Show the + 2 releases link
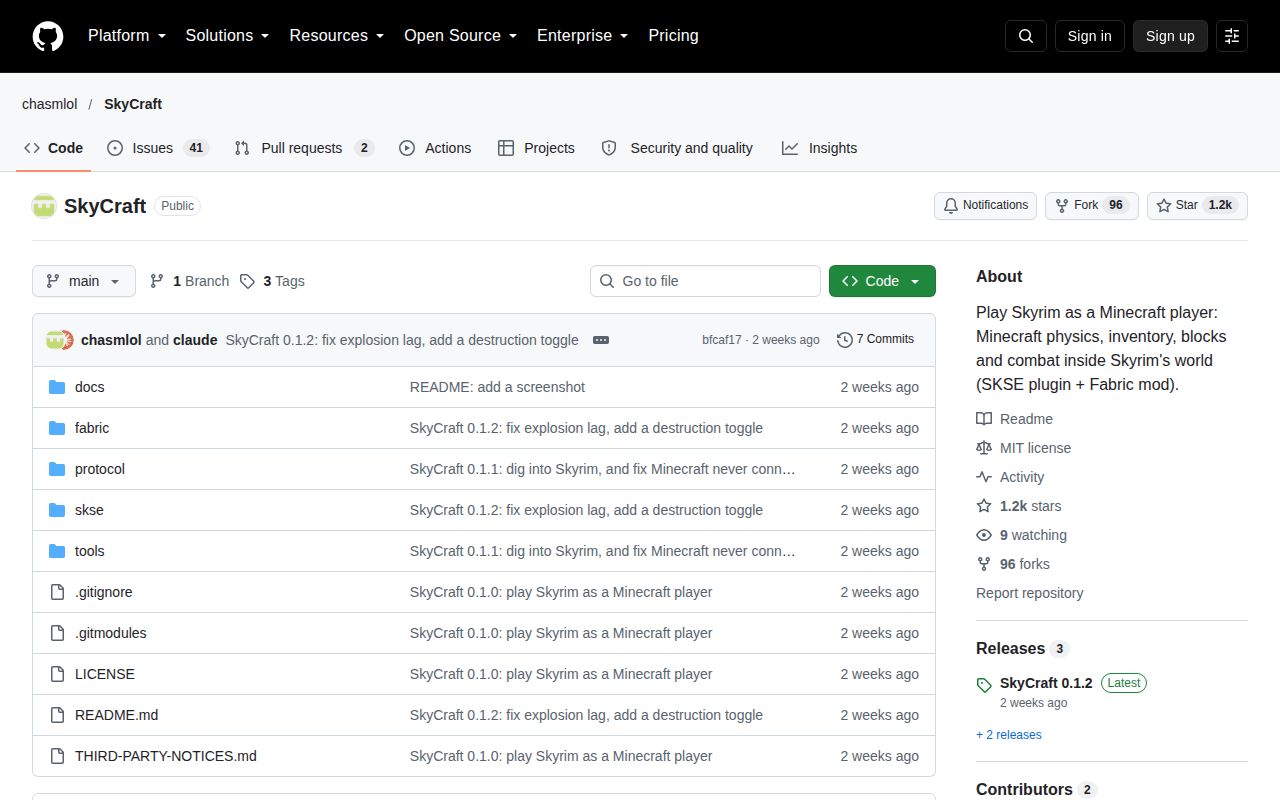The image size is (1280, 800). [1009, 735]
